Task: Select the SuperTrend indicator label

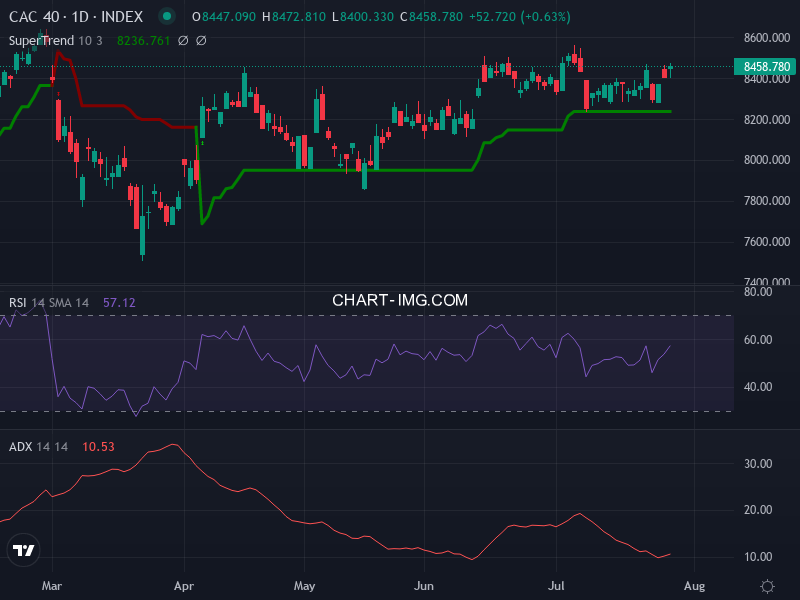Action: coord(41,40)
